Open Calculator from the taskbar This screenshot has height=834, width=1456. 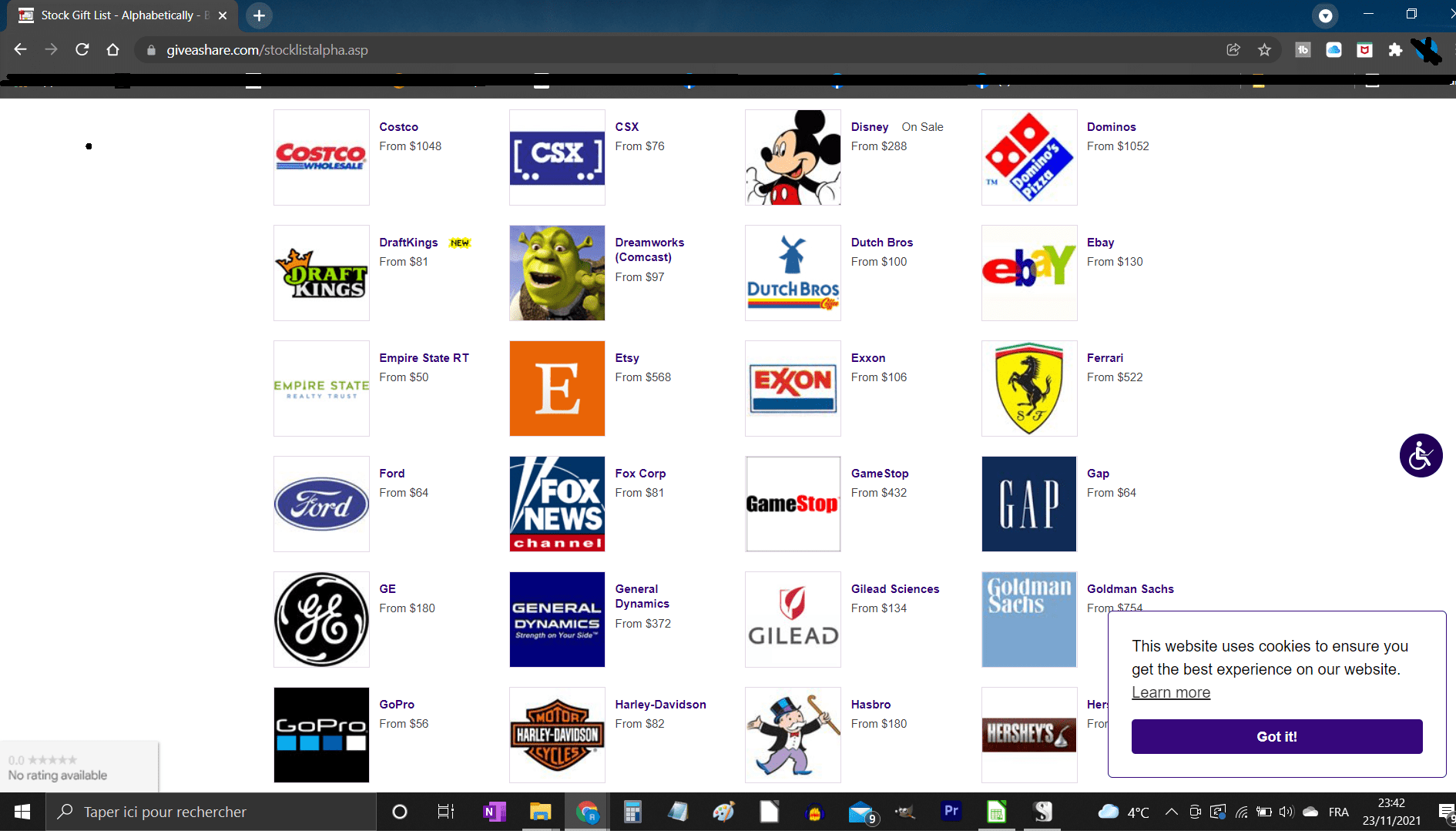coord(632,812)
